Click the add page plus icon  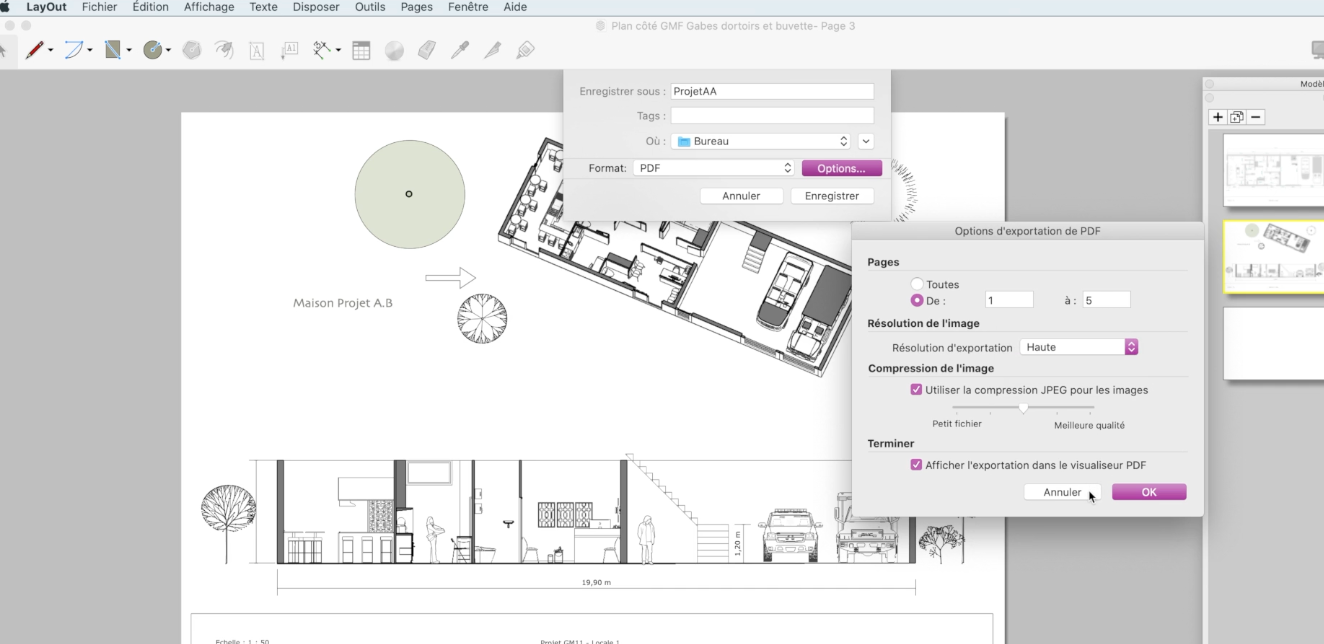pyautogui.click(x=1217, y=117)
